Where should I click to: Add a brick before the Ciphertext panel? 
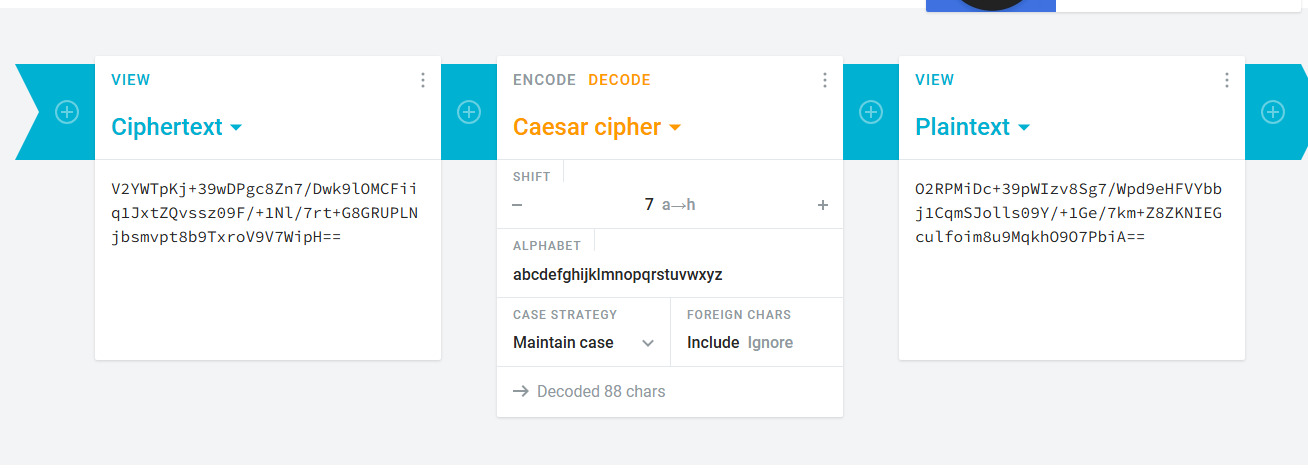click(67, 112)
